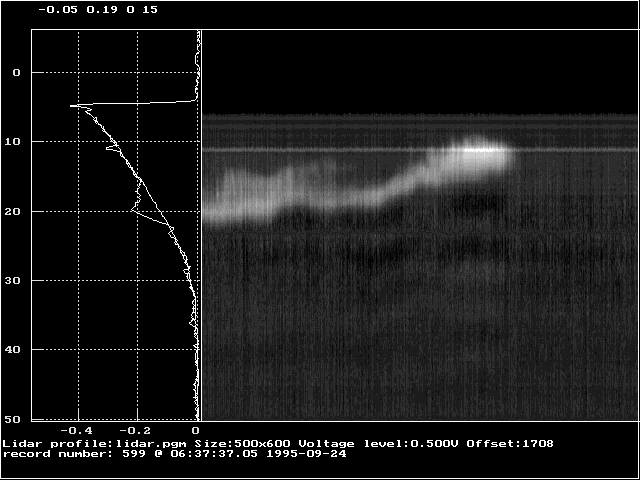This screenshot has width=640, height=480.
Task: Click the horizontal axis label "-0.2"
Action: 135,431
